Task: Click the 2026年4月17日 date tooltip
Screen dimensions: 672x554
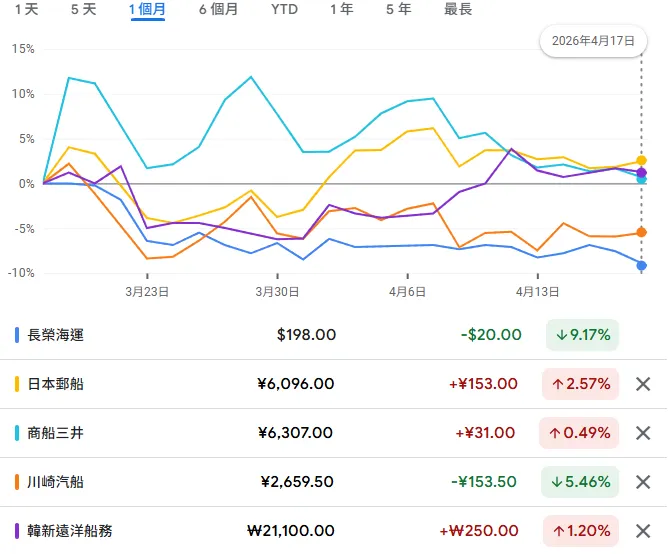Action: click(x=594, y=41)
